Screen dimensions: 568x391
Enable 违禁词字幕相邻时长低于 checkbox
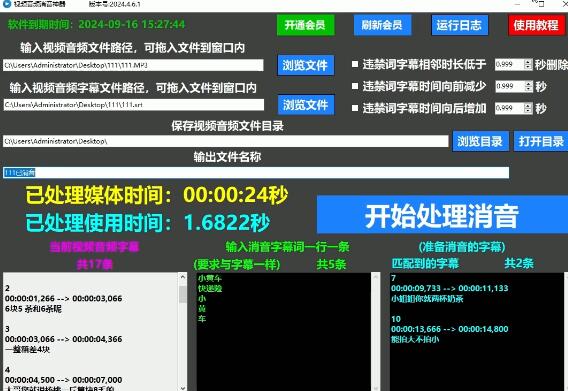tap(355, 65)
